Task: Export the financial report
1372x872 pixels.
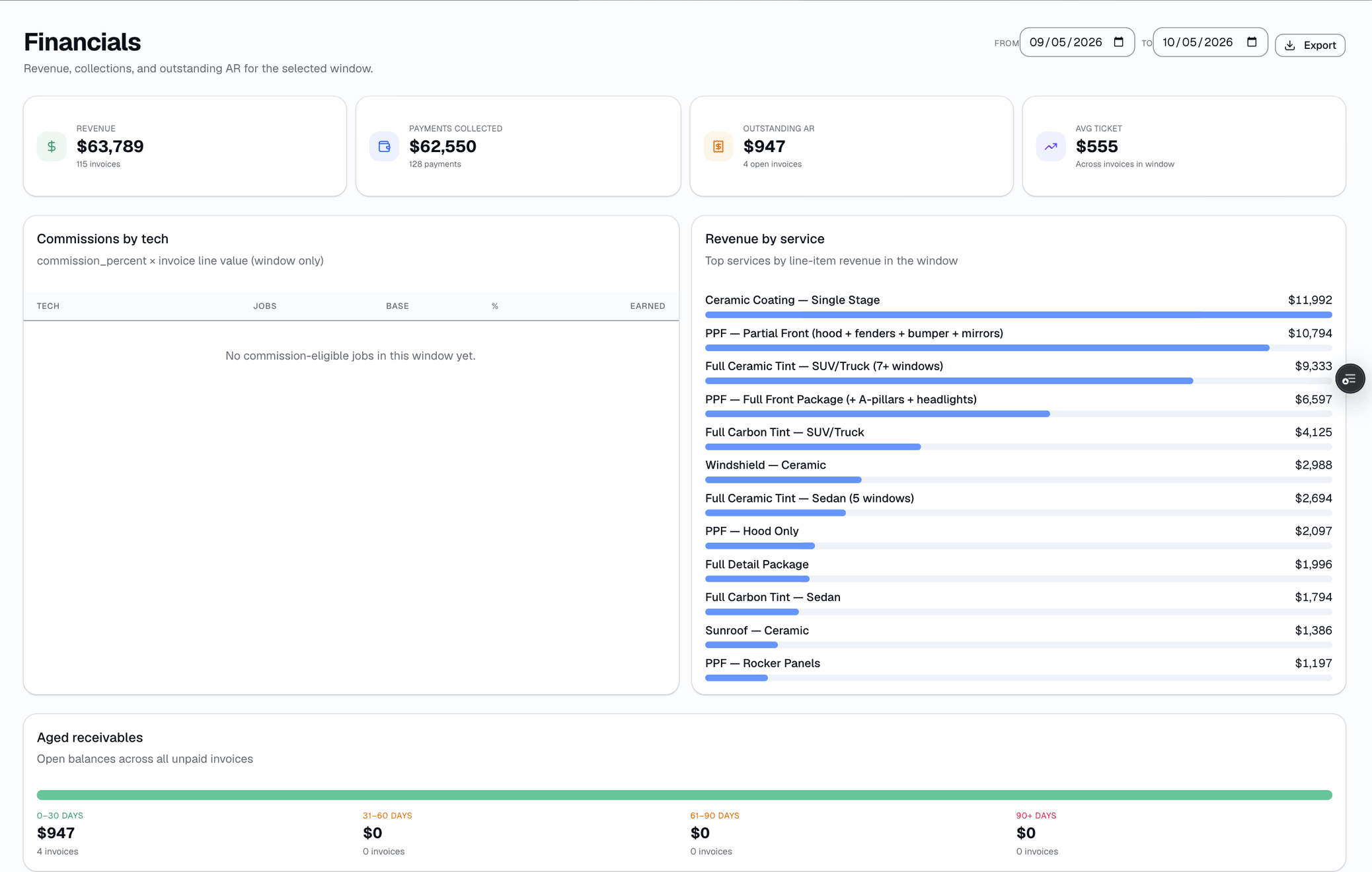Action: click(x=1310, y=45)
